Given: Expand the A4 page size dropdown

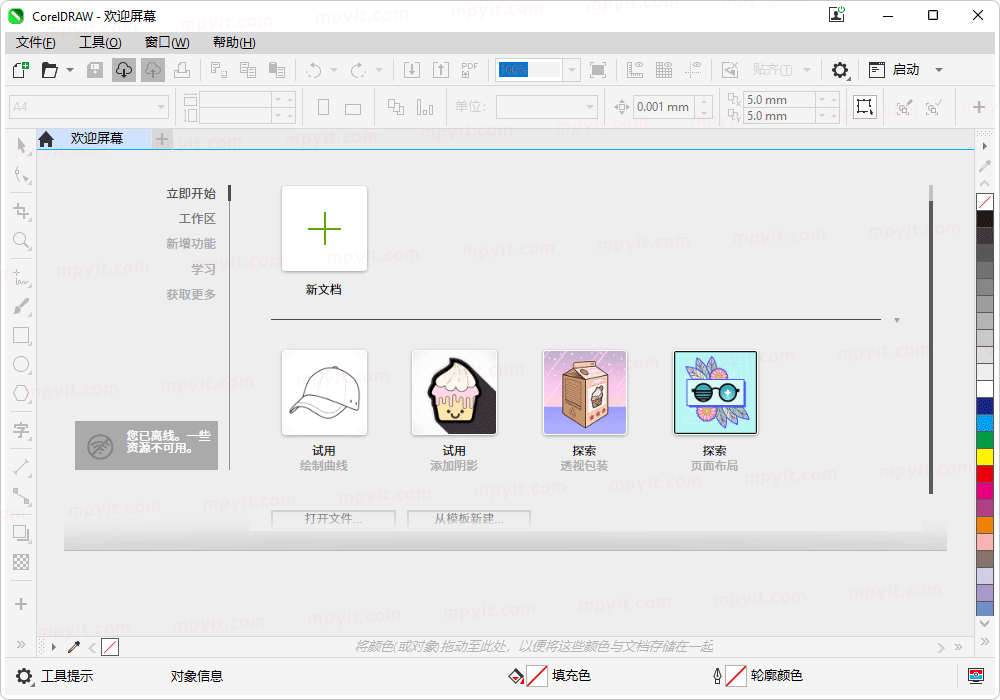Looking at the screenshot, I should [161, 107].
